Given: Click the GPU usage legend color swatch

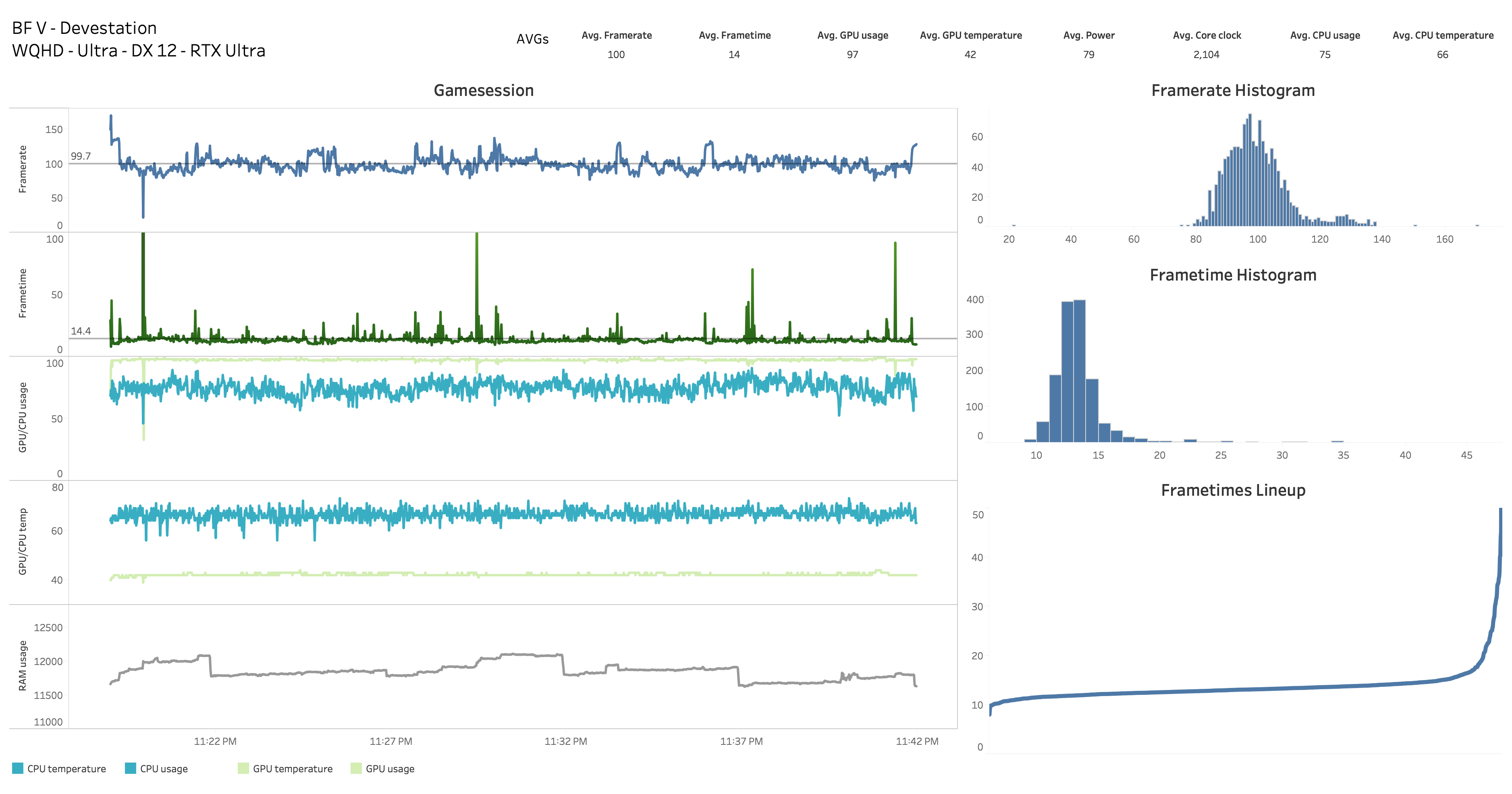Looking at the screenshot, I should coord(356,768).
